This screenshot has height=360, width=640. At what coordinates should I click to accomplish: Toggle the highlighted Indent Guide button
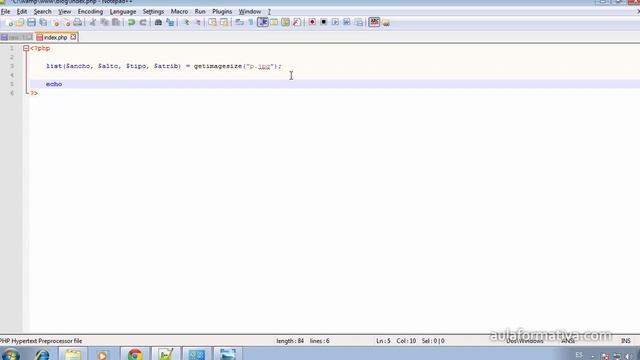pos(262,22)
